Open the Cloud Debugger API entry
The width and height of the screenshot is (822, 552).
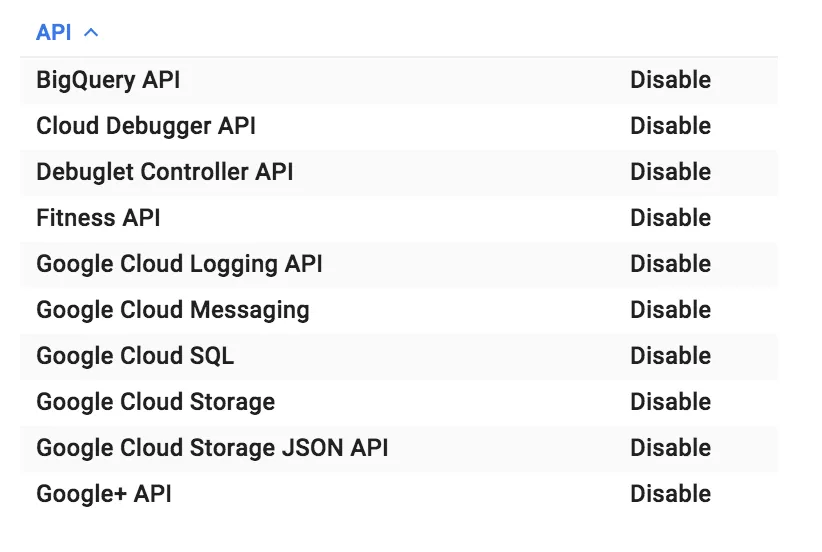pos(146,126)
